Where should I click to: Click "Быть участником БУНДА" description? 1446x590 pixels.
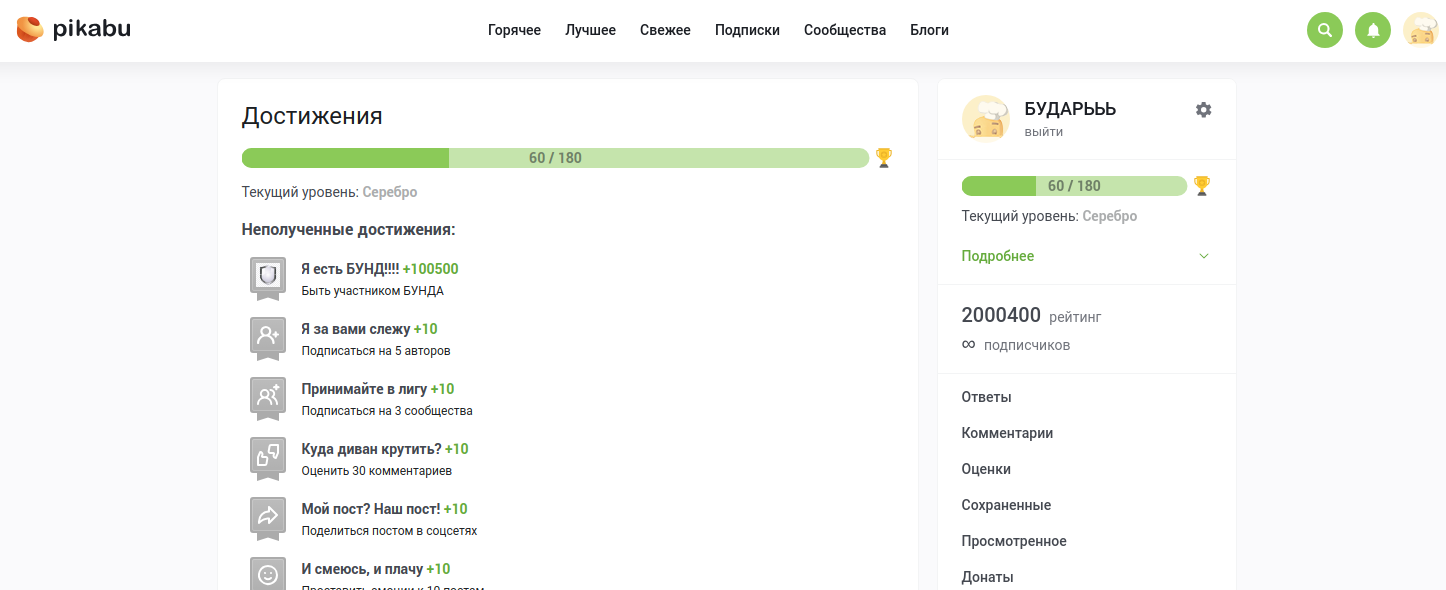pos(373,291)
